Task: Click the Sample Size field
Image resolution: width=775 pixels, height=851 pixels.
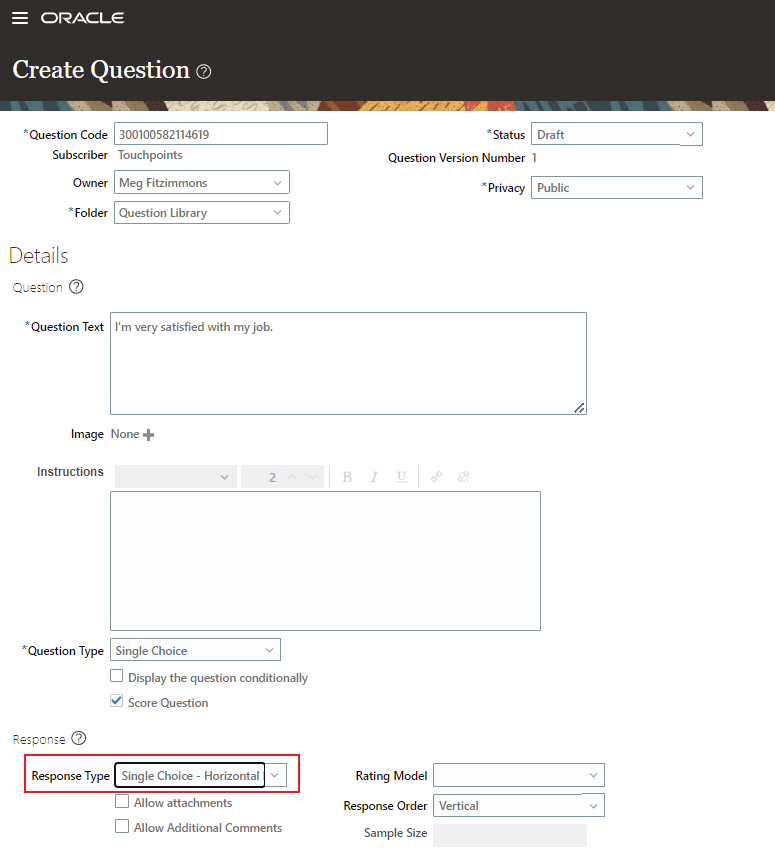Action: tap(510, 835)
